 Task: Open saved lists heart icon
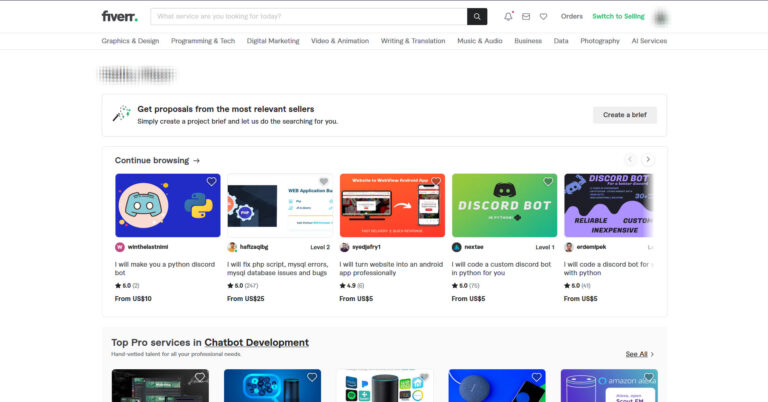tap(544, 16)
